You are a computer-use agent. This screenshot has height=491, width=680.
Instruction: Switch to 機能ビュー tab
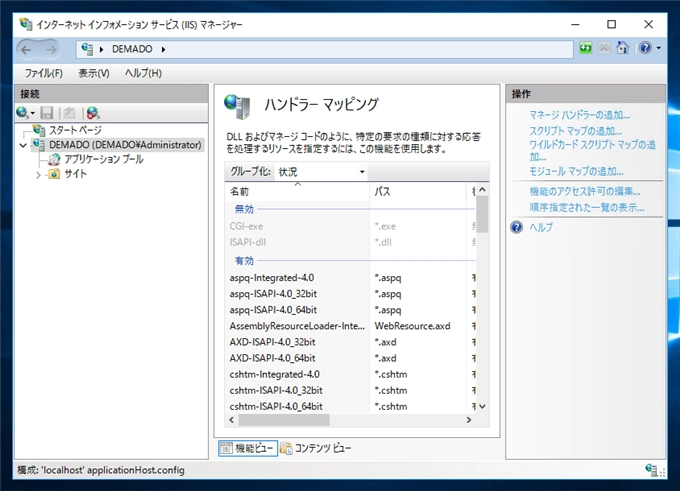(x=248, y=448)
